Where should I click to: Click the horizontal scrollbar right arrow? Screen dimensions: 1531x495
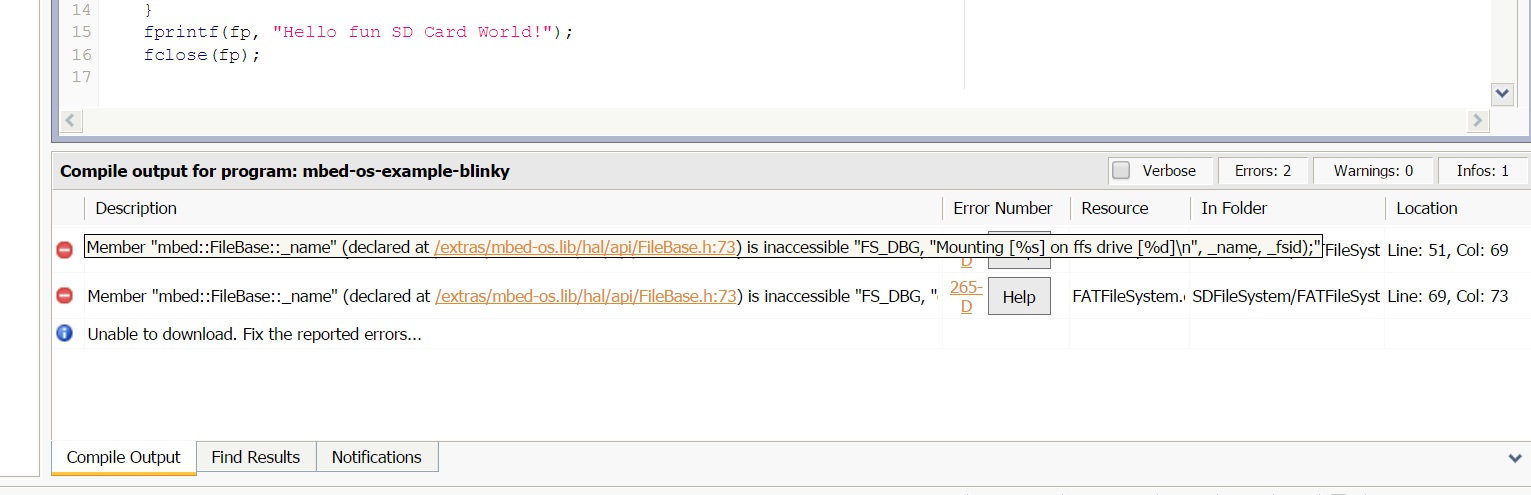(x=1478, y=121)
